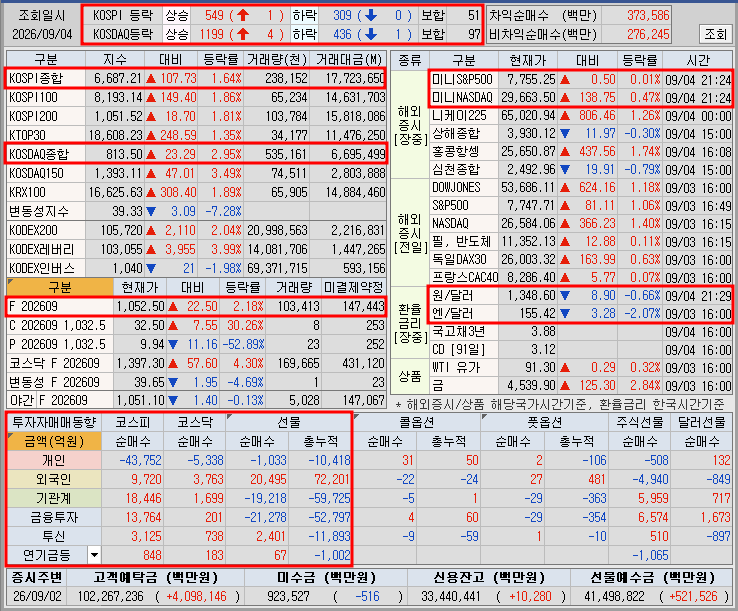Select the KTOP30 row label

point(46,135)
